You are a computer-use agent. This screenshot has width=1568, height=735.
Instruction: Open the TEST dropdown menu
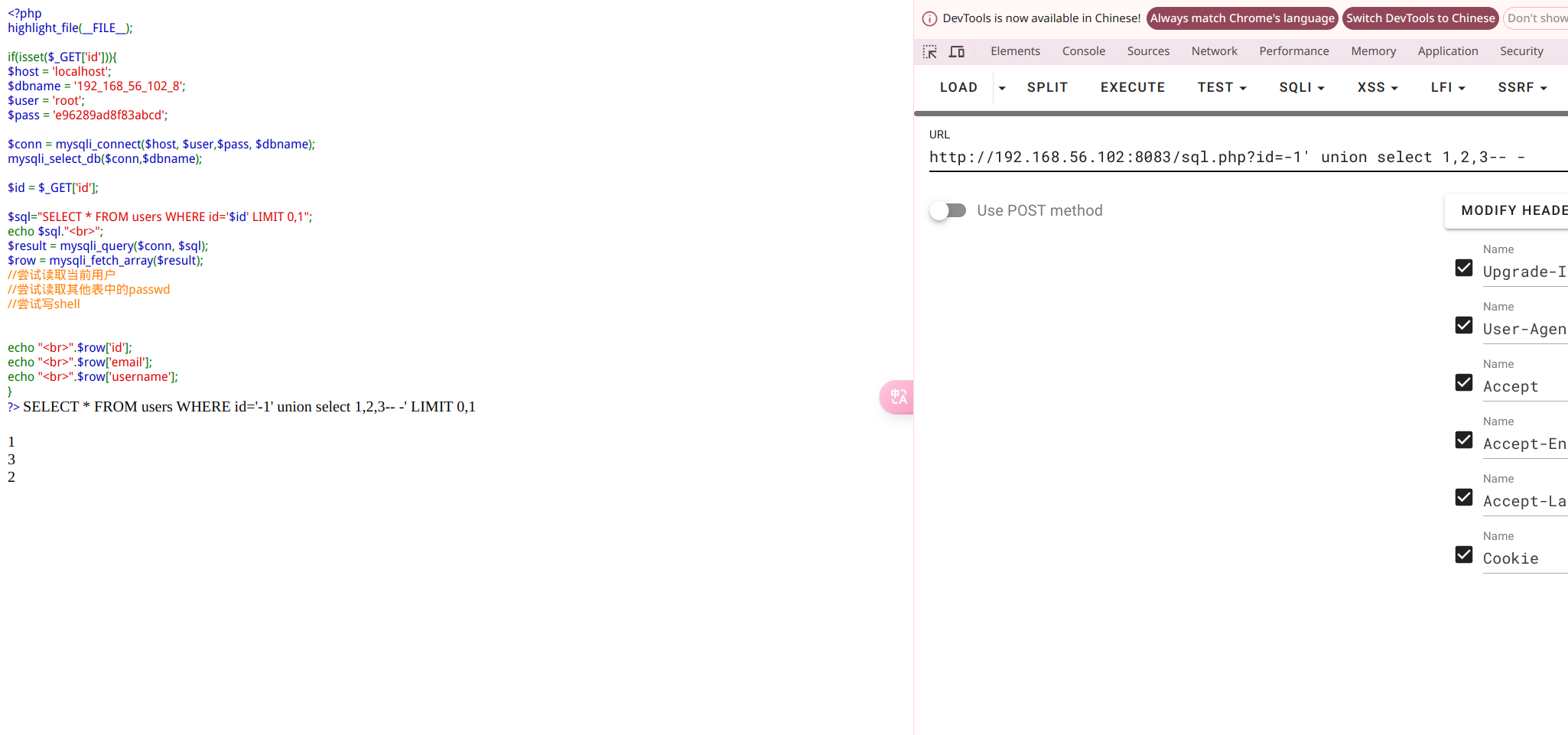pyautogui.click(x=1222, y=87)
